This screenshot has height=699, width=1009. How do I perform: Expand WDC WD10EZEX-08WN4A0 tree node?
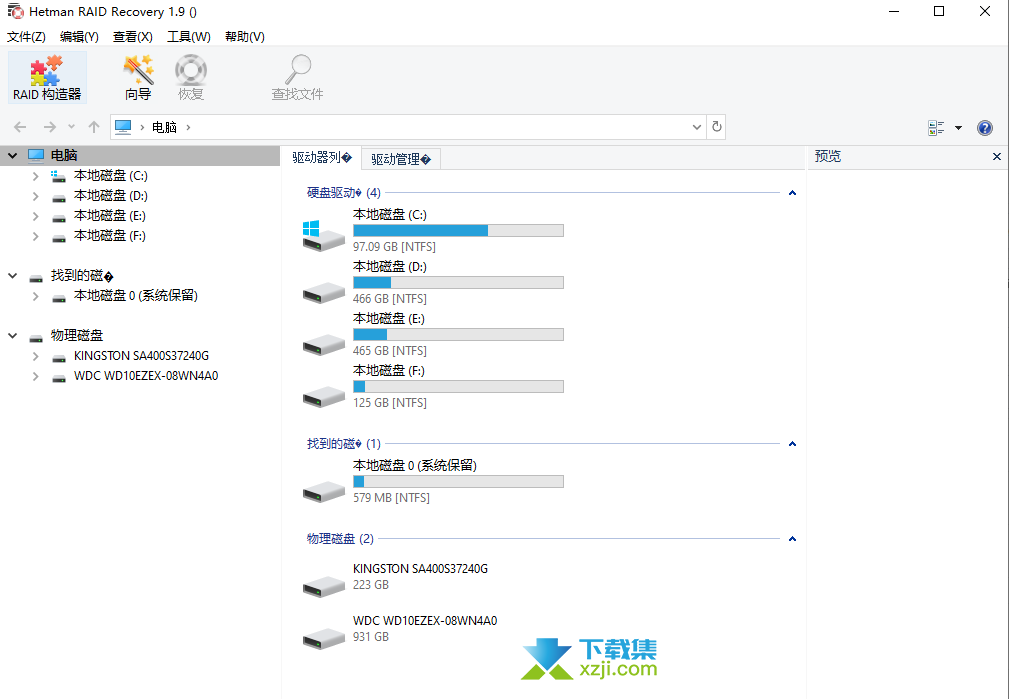pos(36,376)
